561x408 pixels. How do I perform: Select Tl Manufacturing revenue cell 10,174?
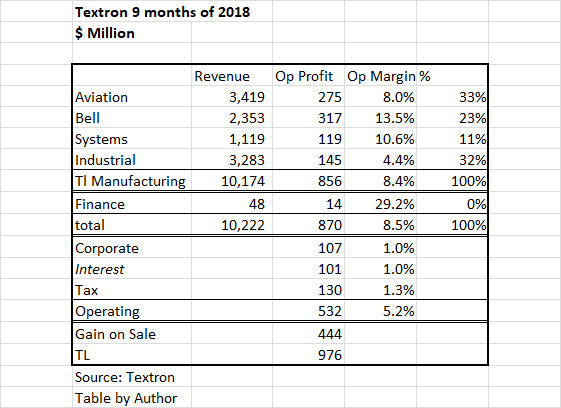[232, 181]
